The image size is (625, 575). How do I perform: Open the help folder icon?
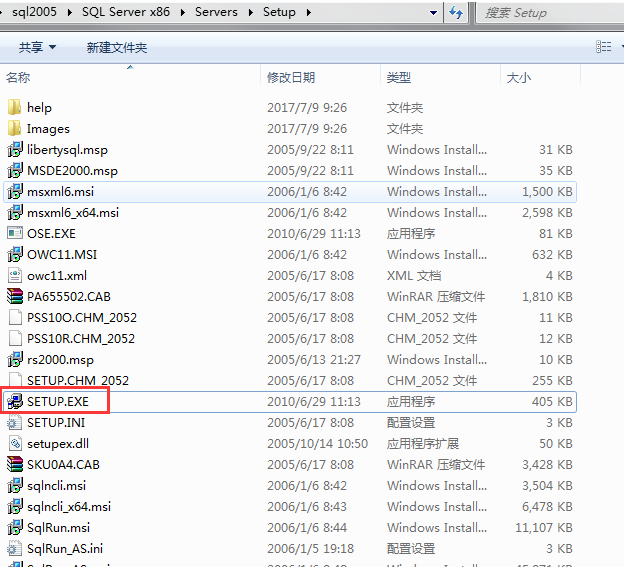(x=14, y=107)
